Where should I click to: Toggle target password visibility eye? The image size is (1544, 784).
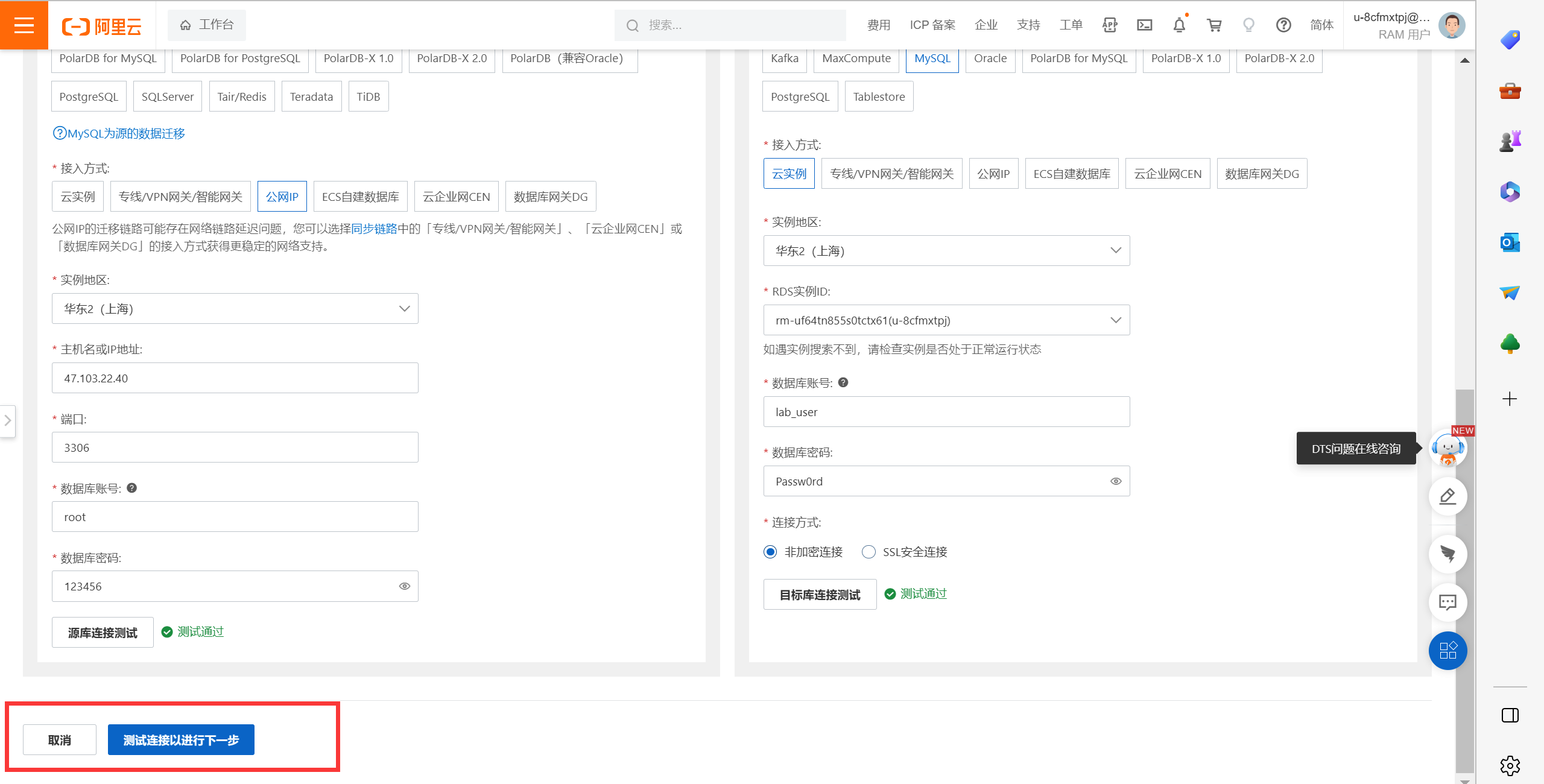point(1116,481)
